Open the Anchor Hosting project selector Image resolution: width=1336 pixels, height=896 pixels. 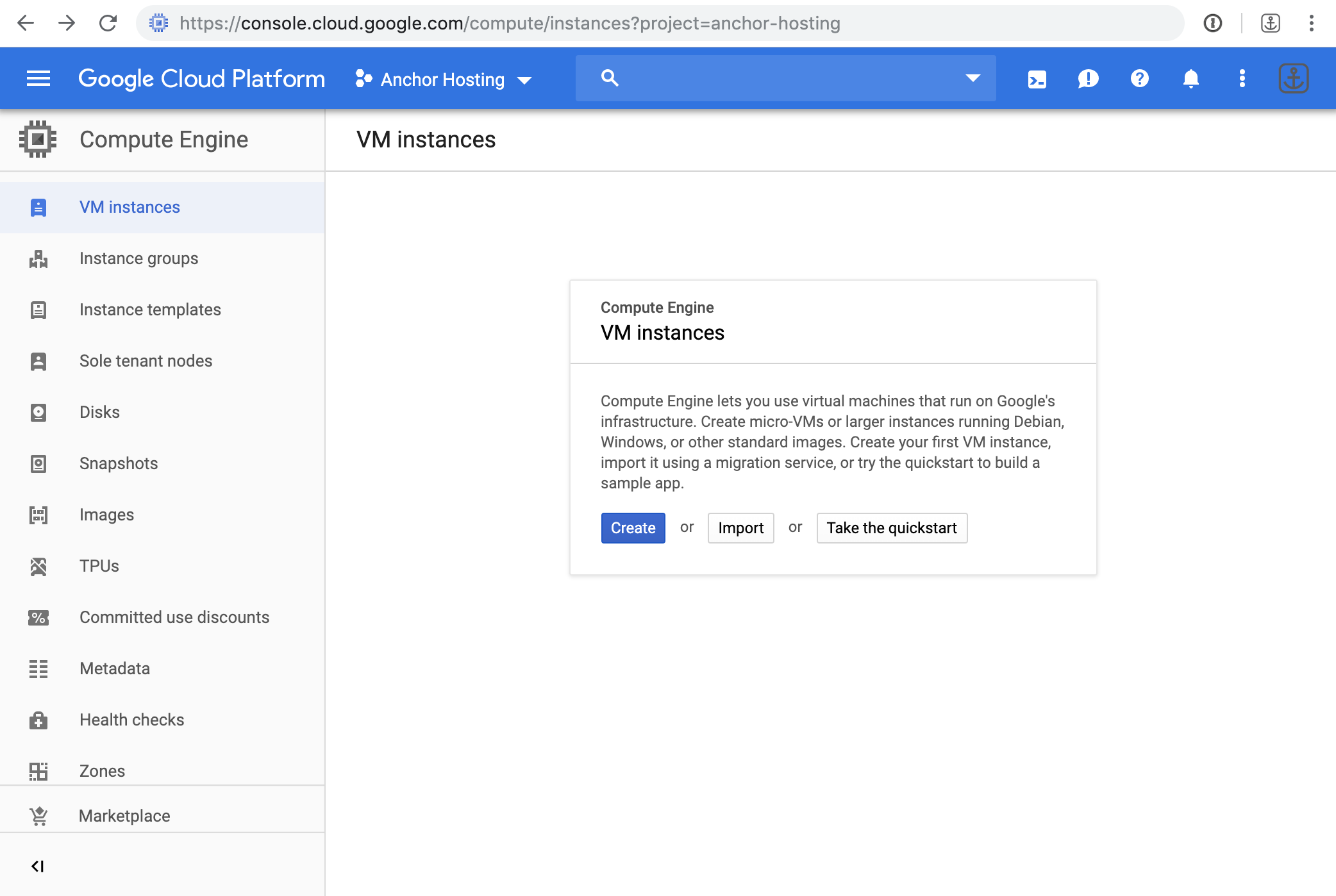click(x=444, y=79)
